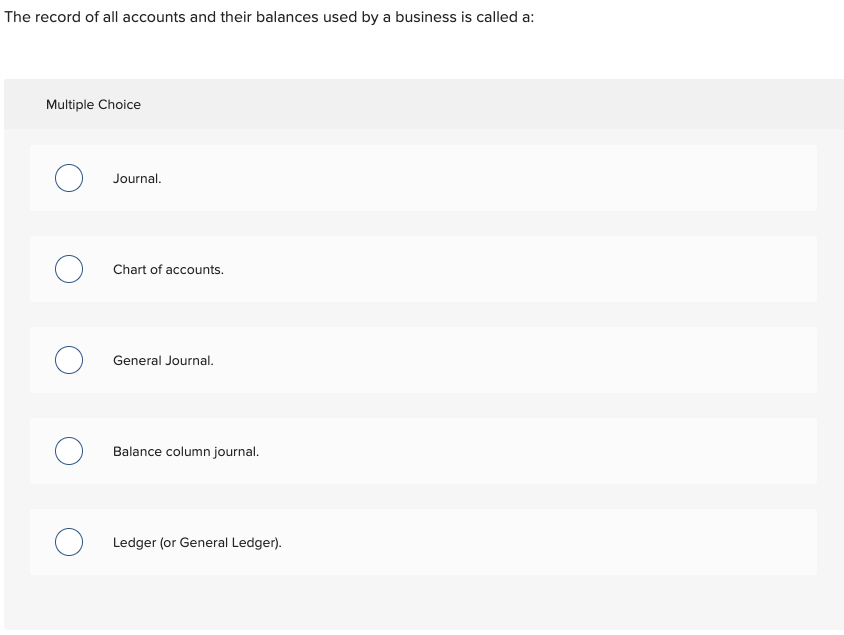The image size is (844, 635).
Task: Click the fifth answer option row
Action: point(422,542)
